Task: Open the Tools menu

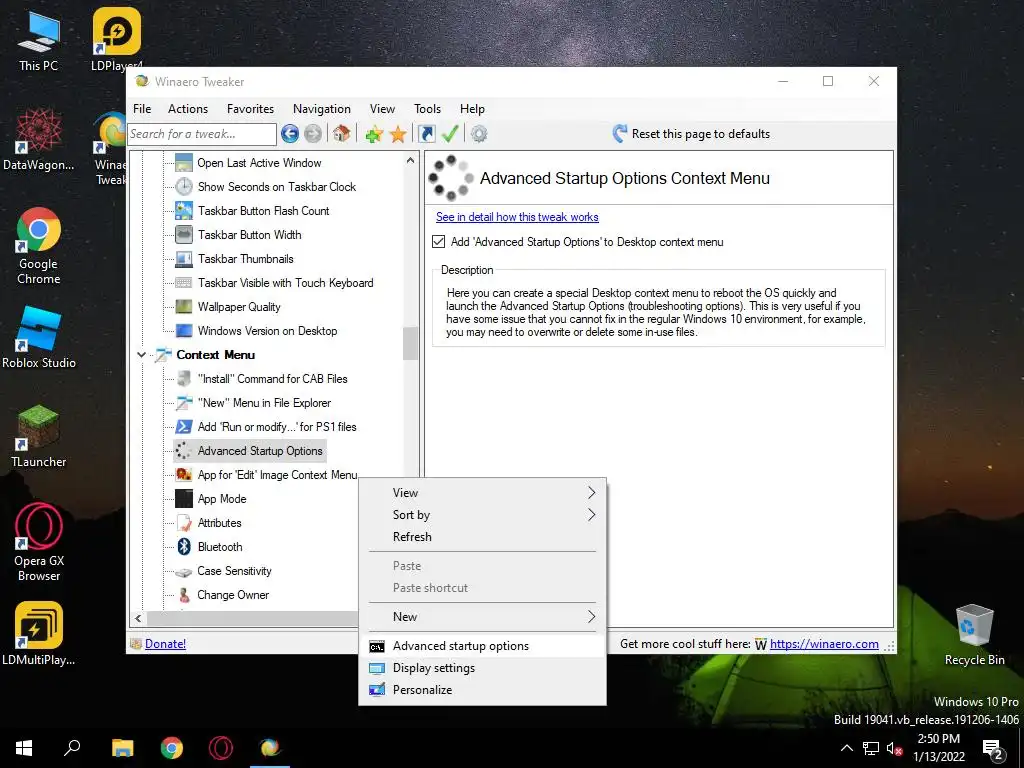Action: (x=427, y=109)
